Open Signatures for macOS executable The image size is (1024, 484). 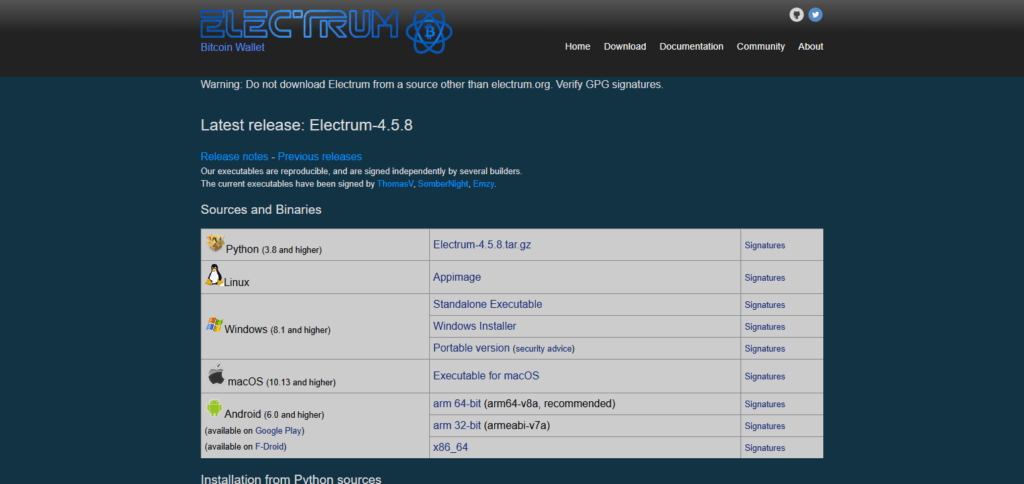[x=765, y=377]
